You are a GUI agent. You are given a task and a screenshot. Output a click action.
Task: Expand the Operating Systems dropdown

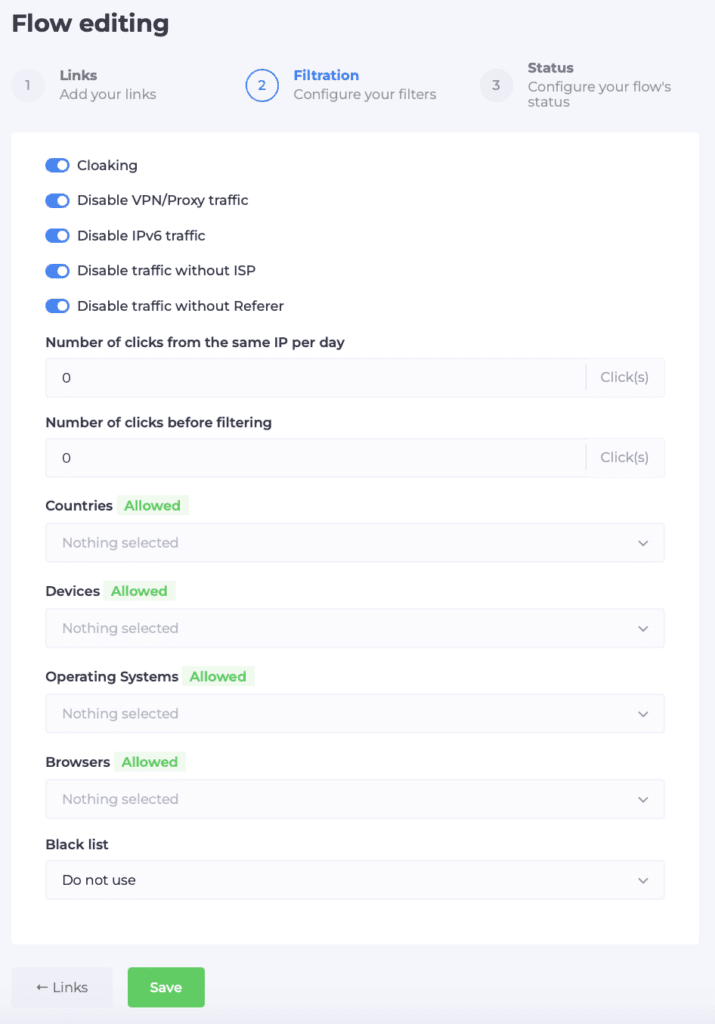point(354,713)
